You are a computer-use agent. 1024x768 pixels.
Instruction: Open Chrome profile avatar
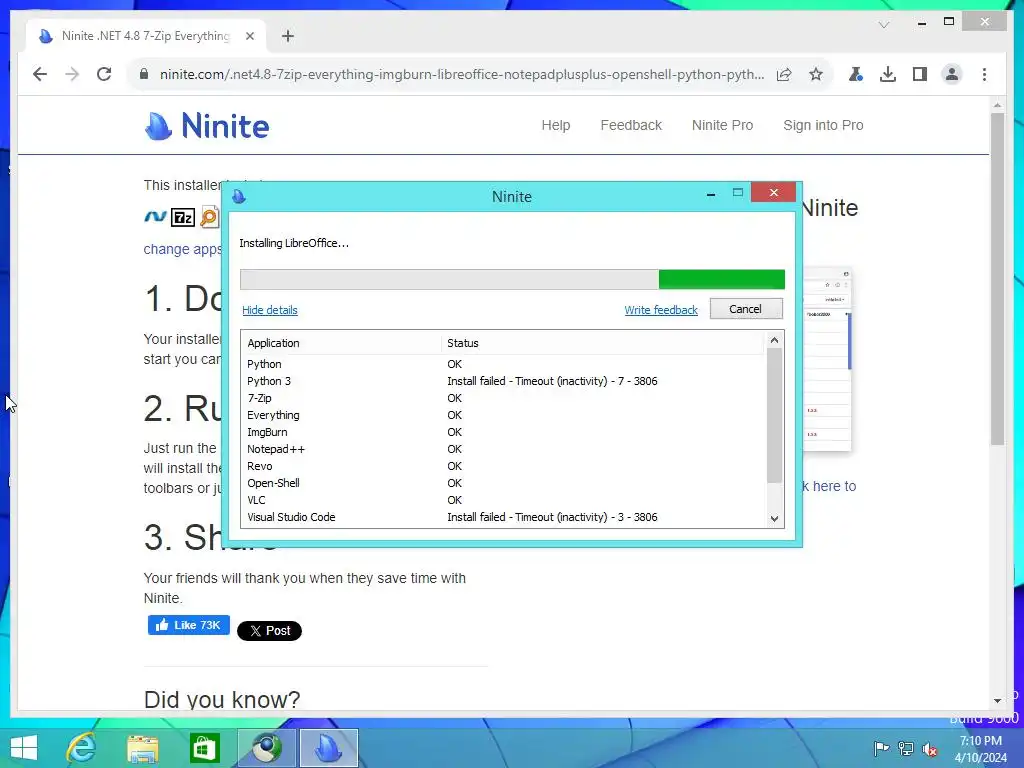[x=952, y=74]
